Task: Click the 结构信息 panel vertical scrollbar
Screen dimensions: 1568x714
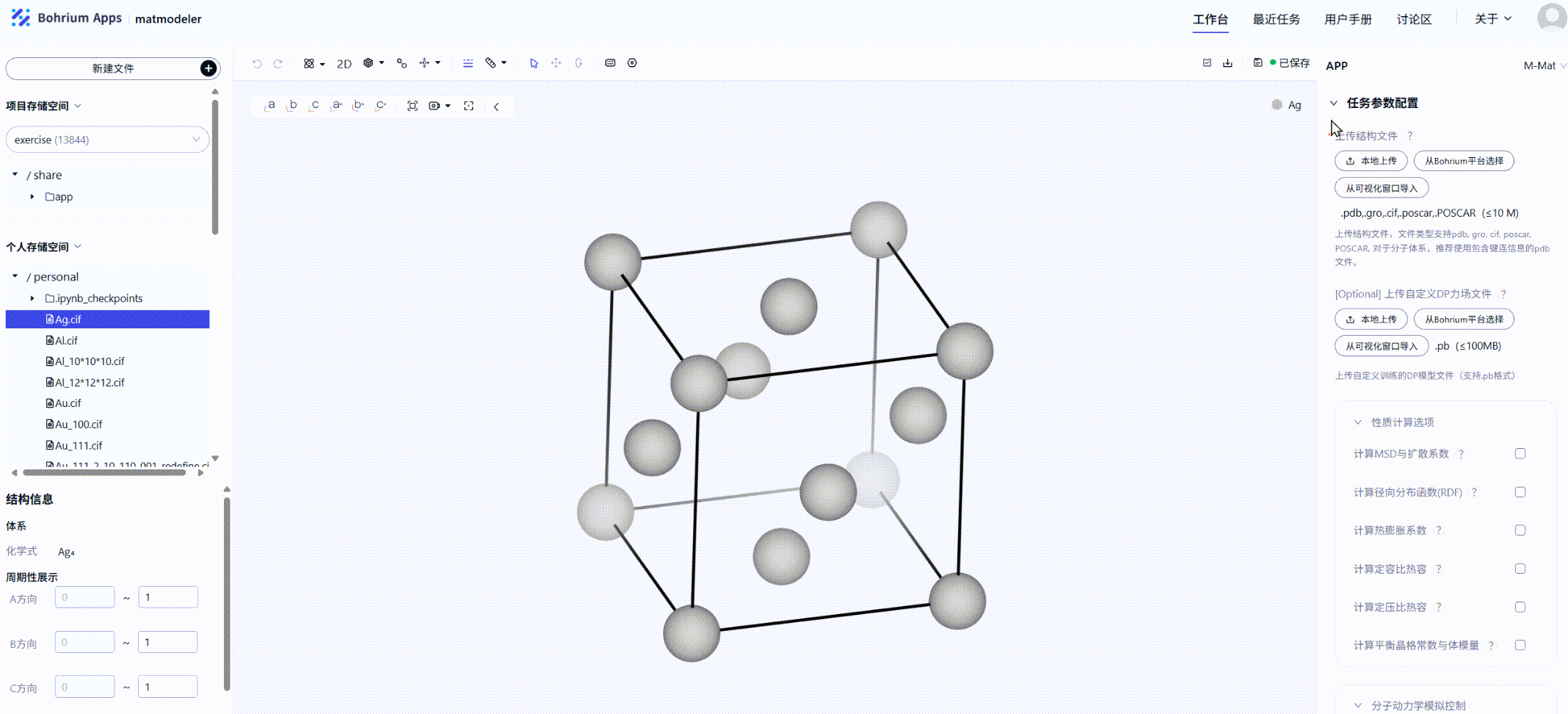Action: (x=227, y=594)
